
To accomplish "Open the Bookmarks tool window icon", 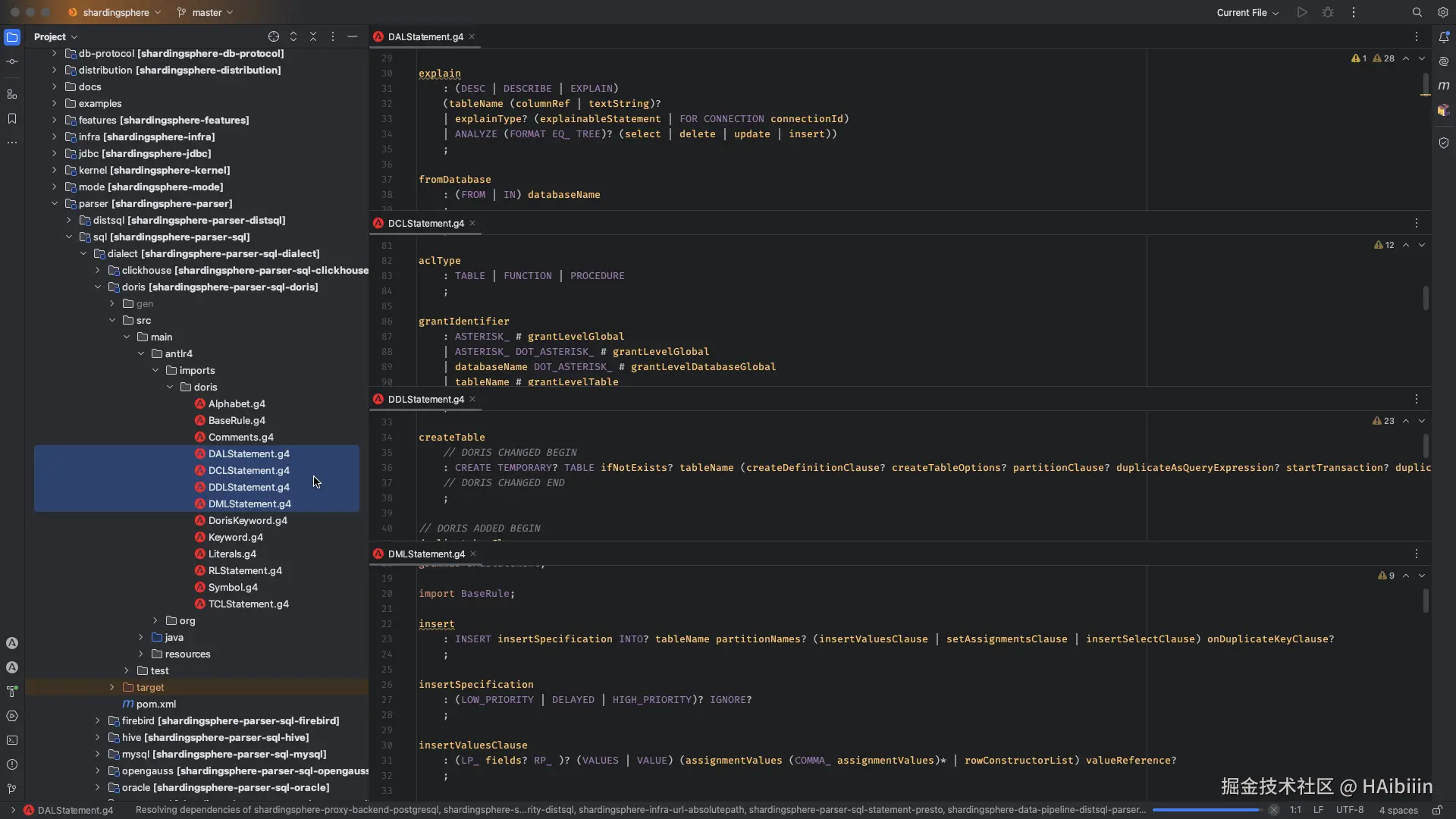I will point(12,118).
